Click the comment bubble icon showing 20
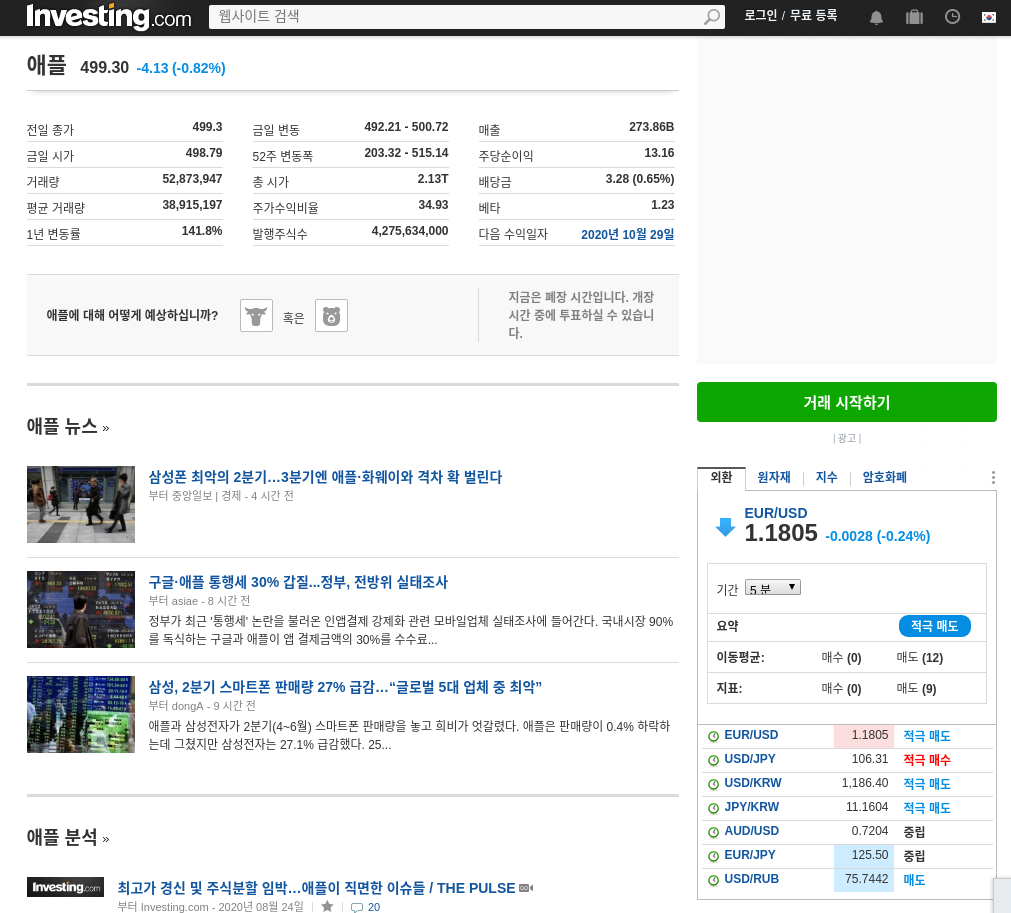 pos(357,907)
